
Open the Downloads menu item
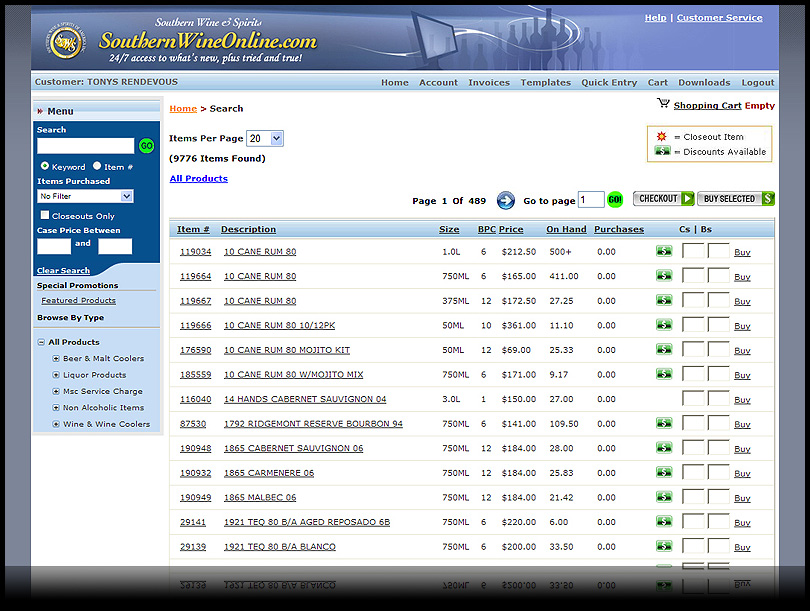704,83
